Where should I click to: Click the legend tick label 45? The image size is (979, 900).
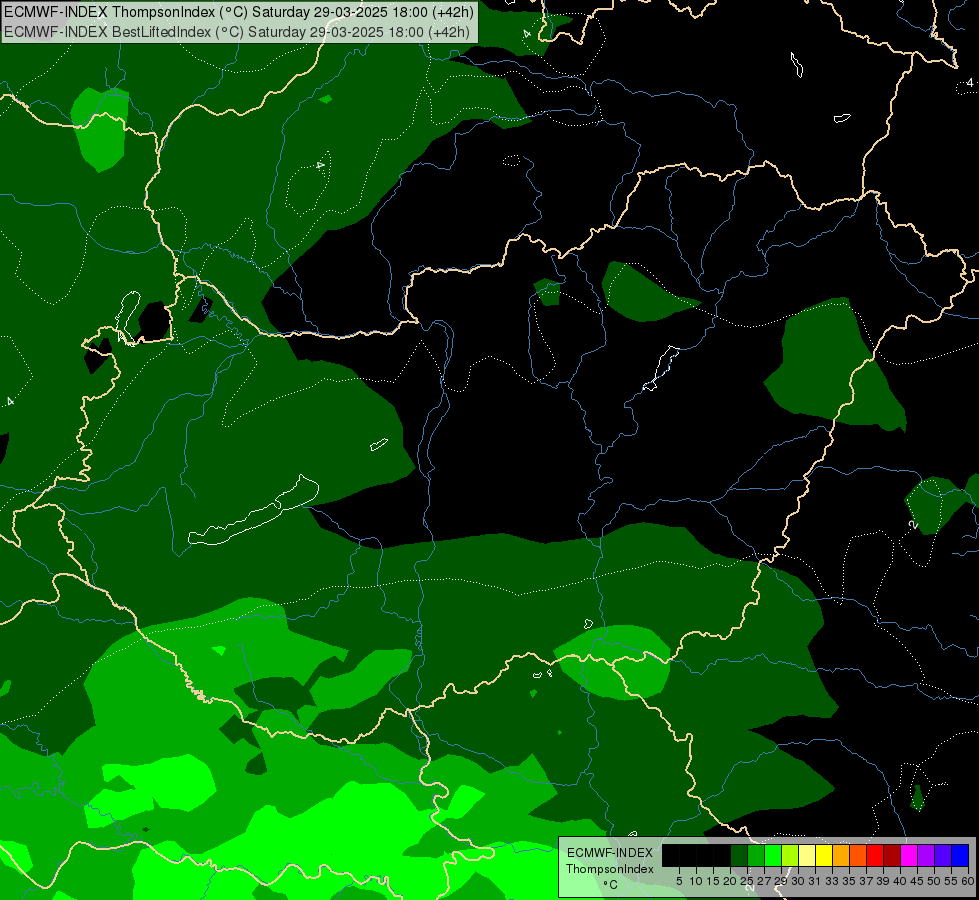coord(917,881)
